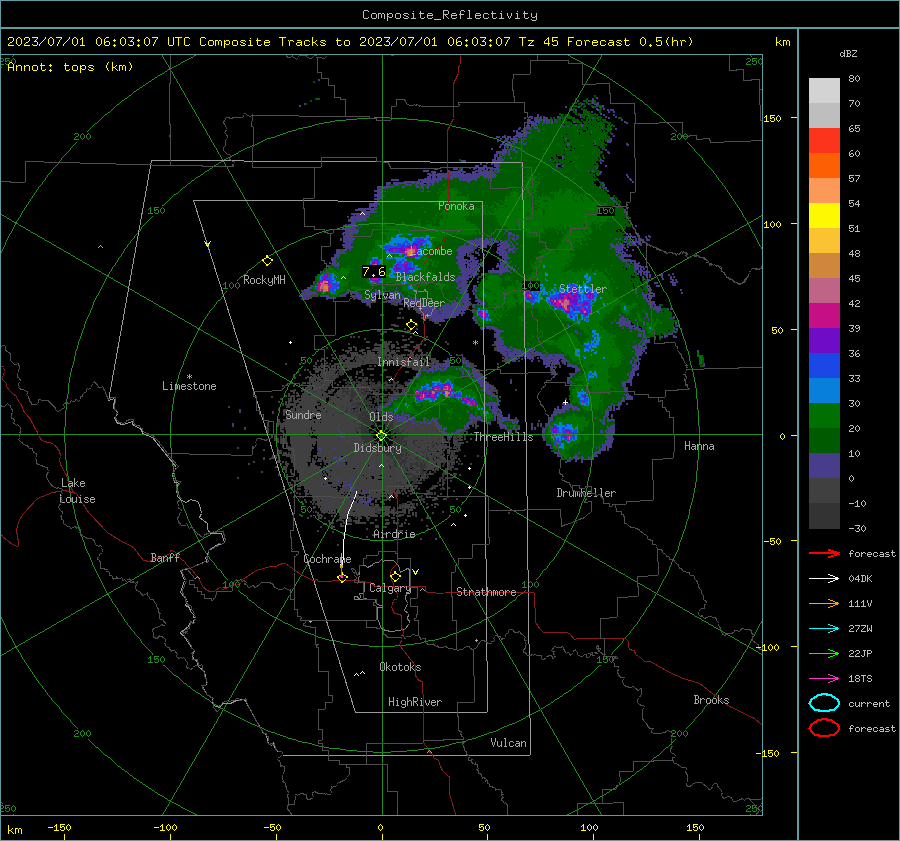This screenshot has height=841, width=900.
Task: Click the Stettler town label
Action: [x=583, y=289]
